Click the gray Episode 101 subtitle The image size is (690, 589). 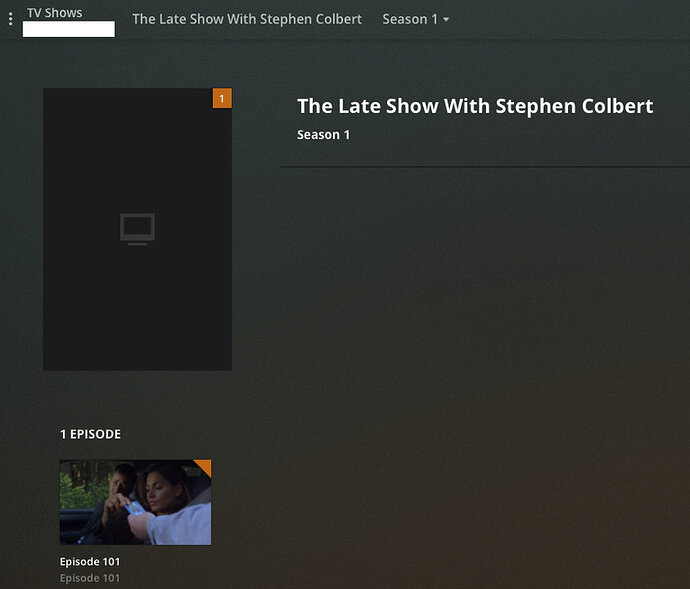click(90, 578)
